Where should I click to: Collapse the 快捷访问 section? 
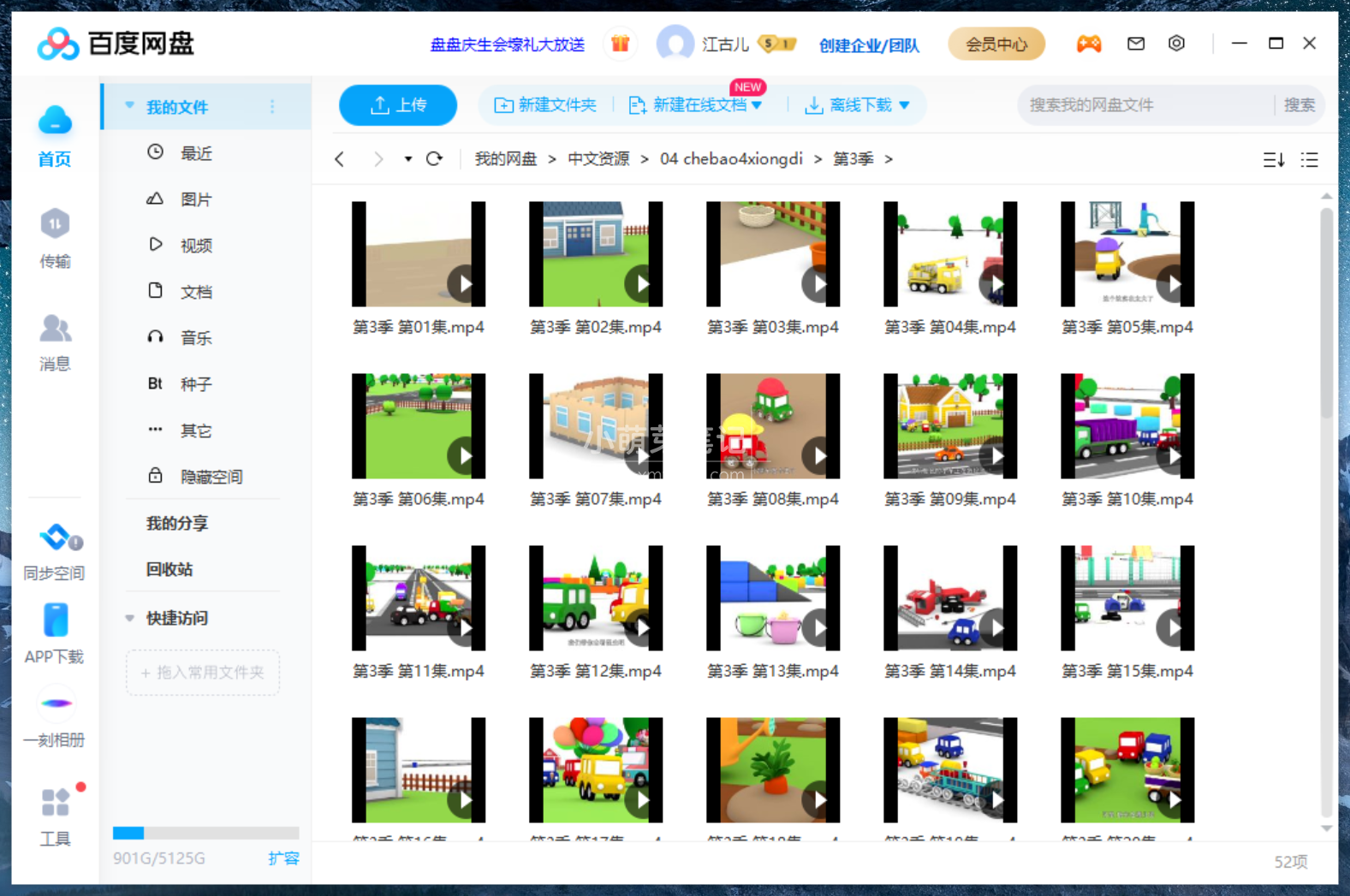(130, 618)
